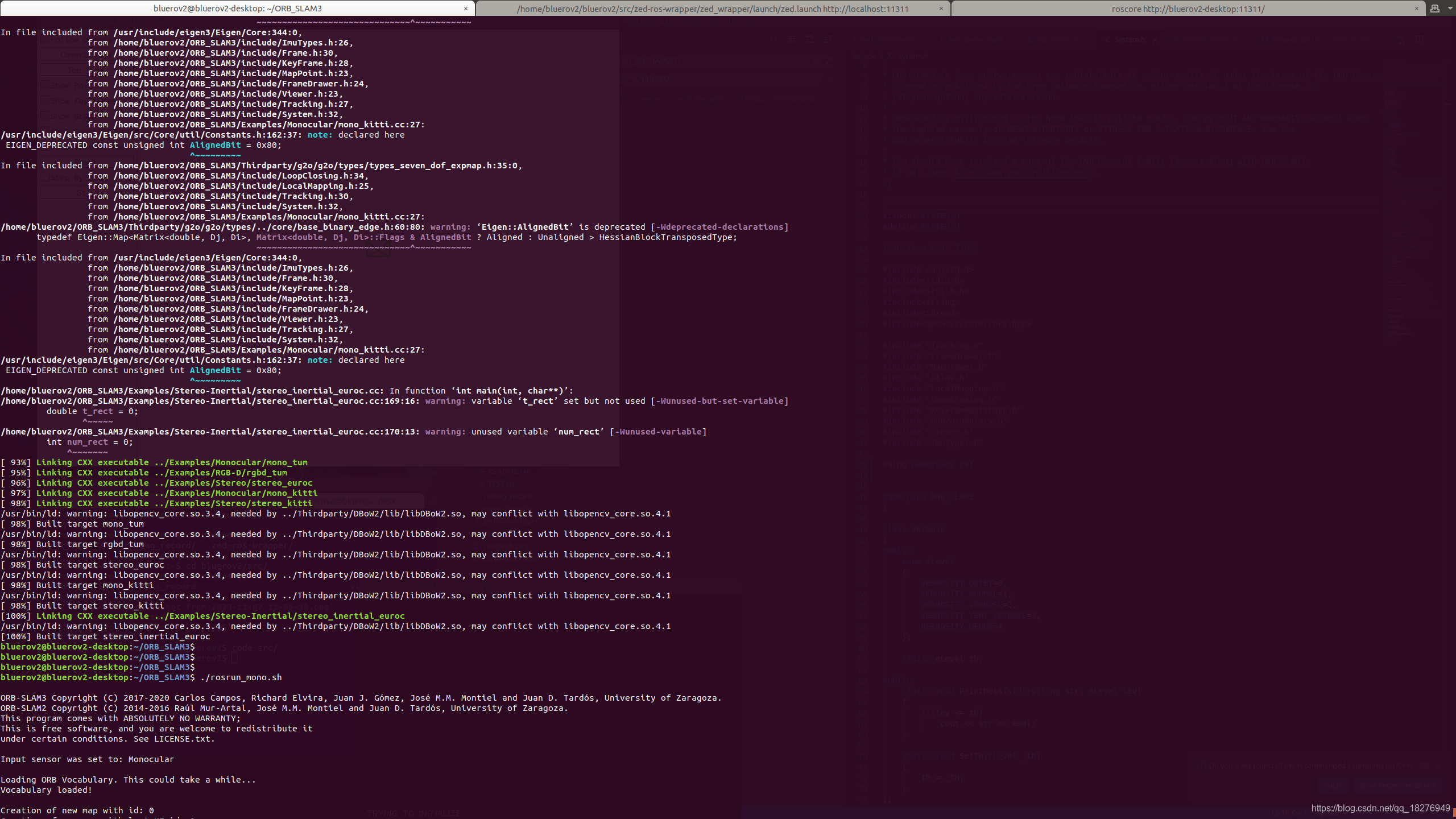Click the 'Creation of new map with id: 0' line
The width and height of the screenshot is (1456, 819).
[77, 810]
